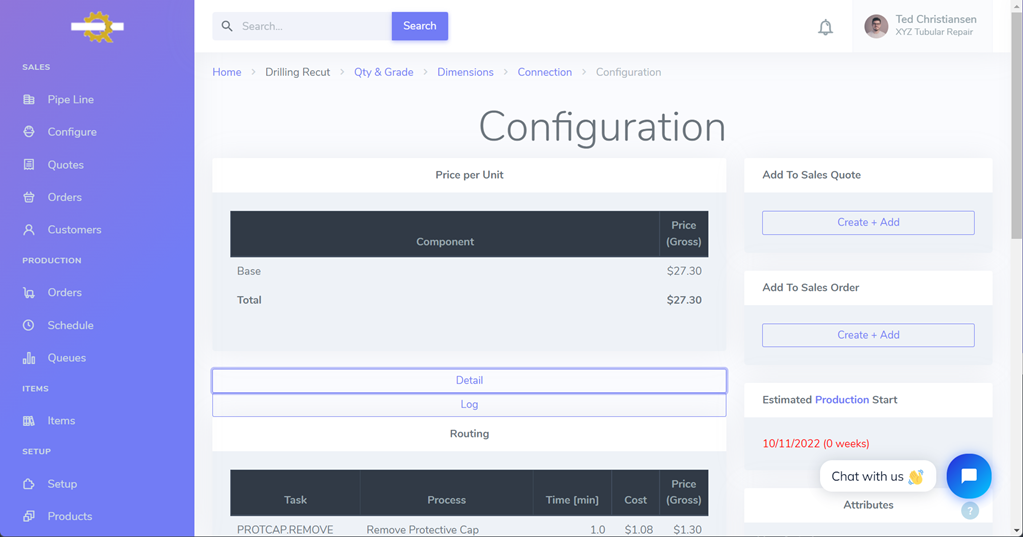Open the chat bubble widget
1023x537 pixels.
click(x=968, y=476)
